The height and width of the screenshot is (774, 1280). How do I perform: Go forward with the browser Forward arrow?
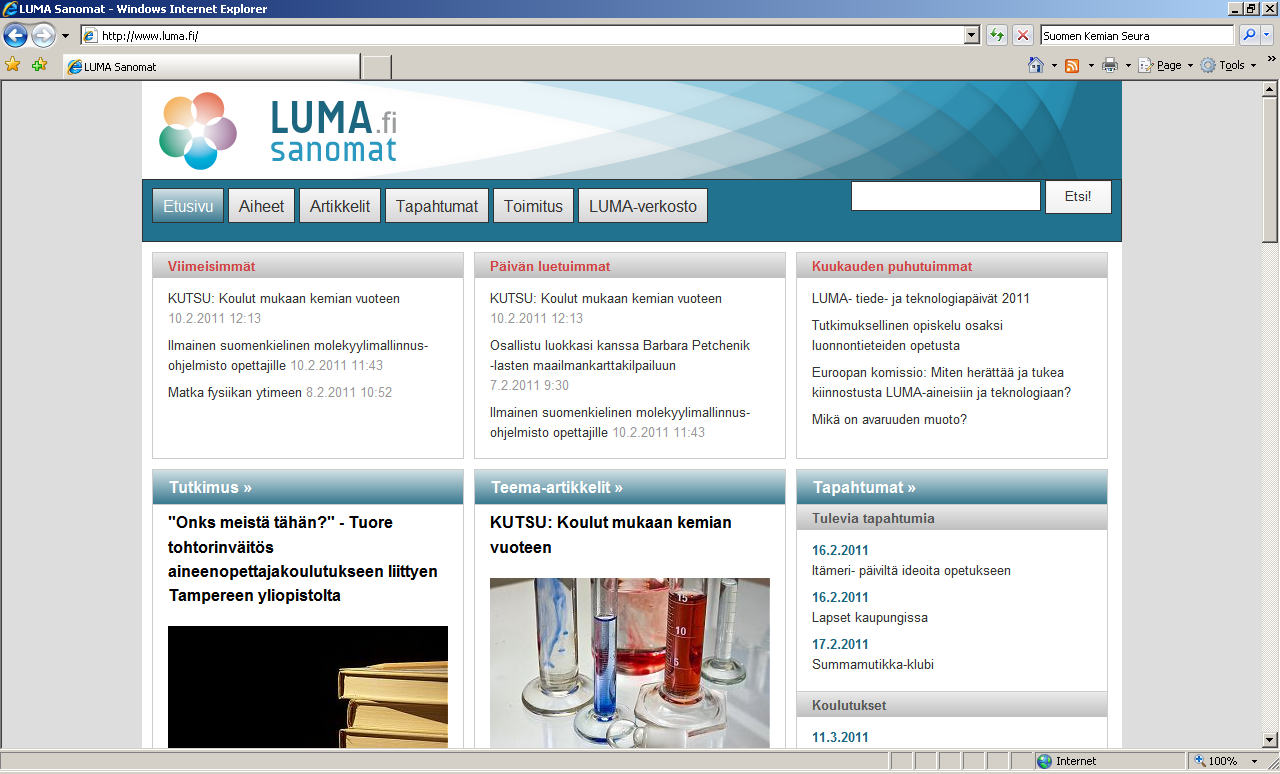[43, 36]
